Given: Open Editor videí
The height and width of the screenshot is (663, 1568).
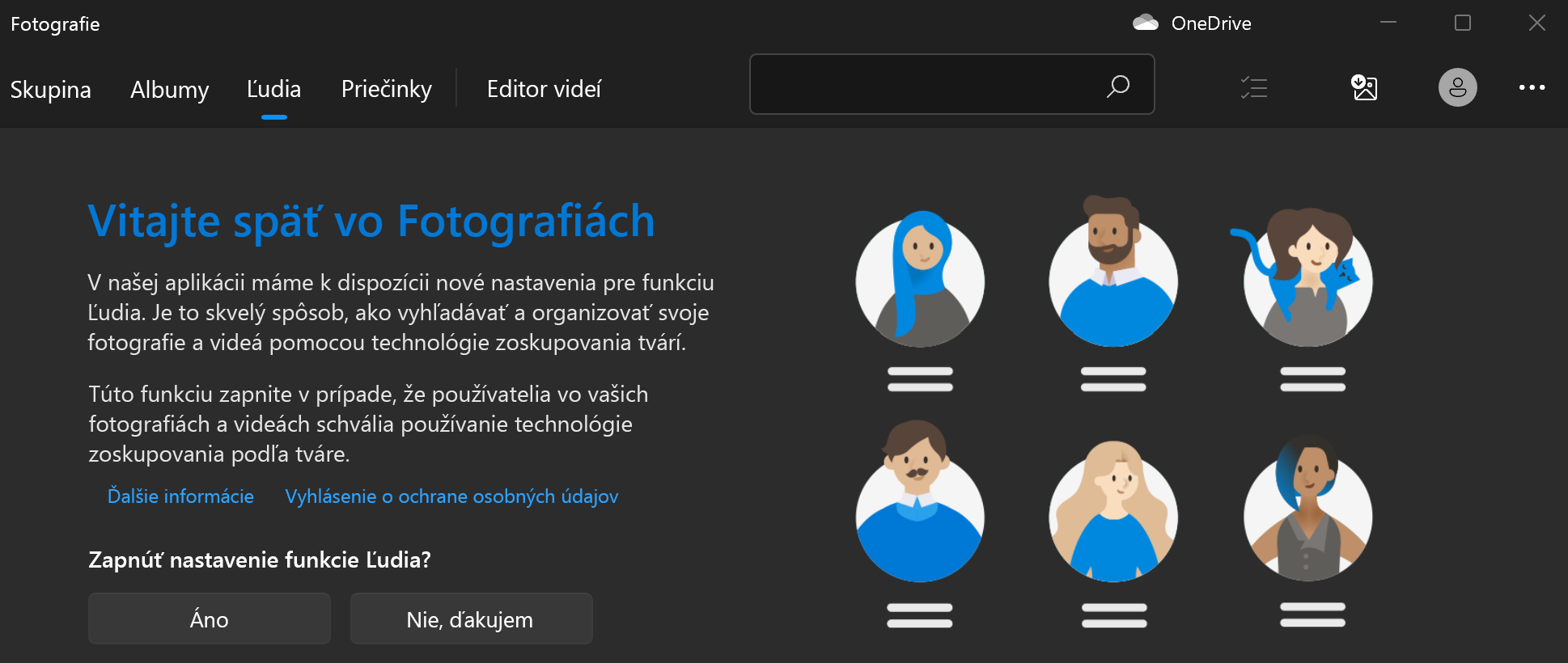Looking at the screenshot, I should [x=544, y=89].
